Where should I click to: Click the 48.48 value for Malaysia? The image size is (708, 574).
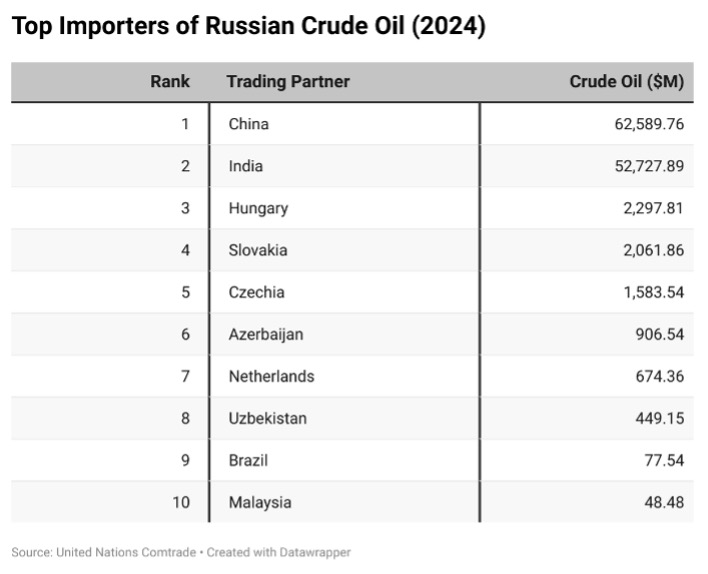664,503
